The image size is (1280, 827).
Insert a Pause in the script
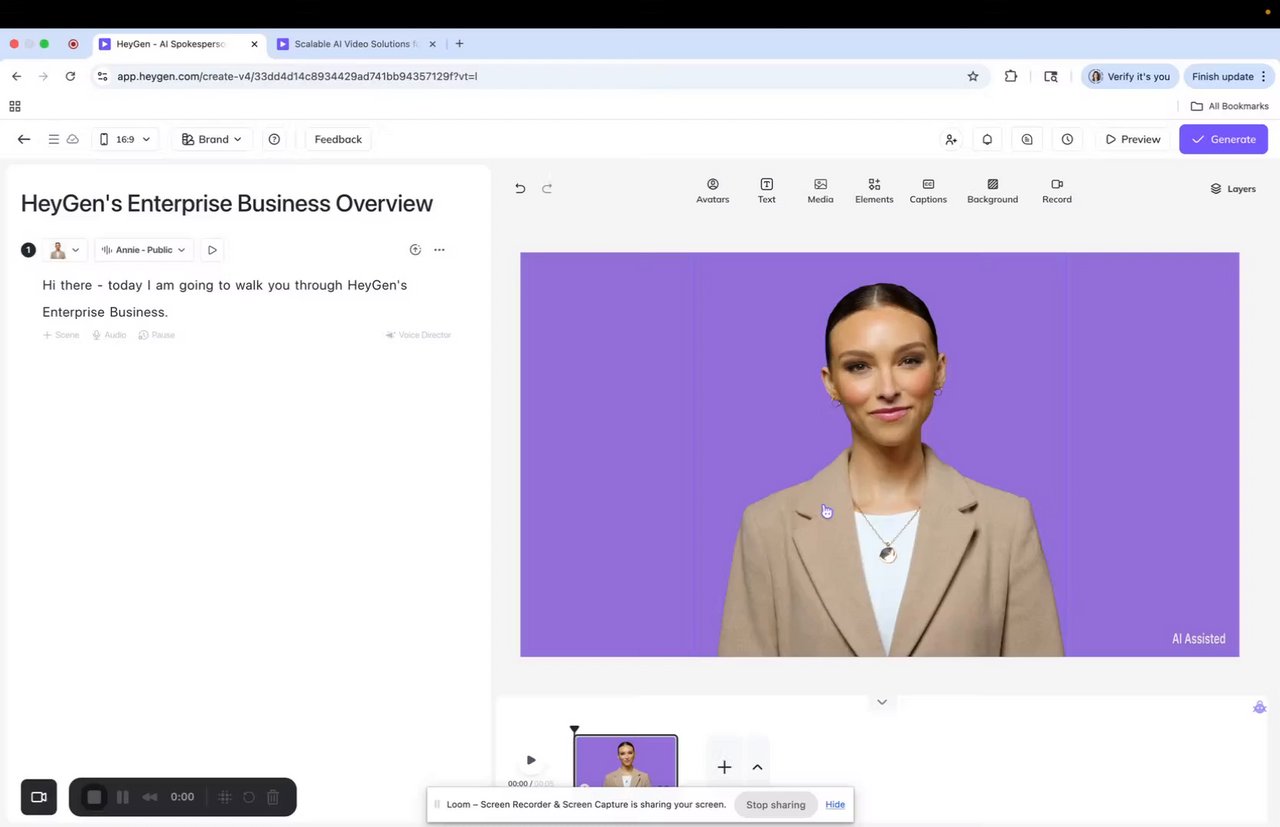(x=157, y=335)
